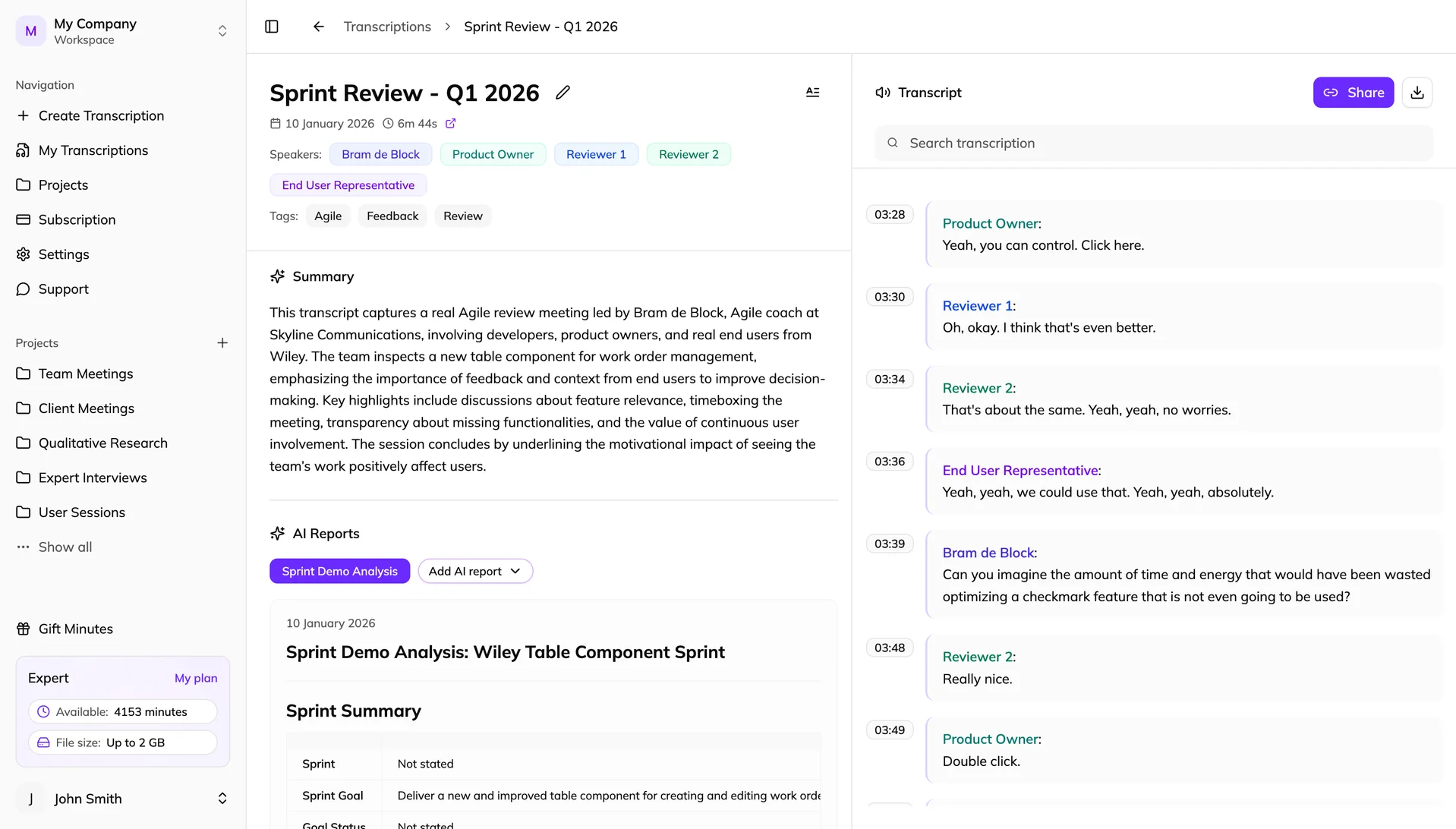Viewport: 1456px width, 829px height.
Task: Click the End User Representative speaker chip
Action: 348,184
